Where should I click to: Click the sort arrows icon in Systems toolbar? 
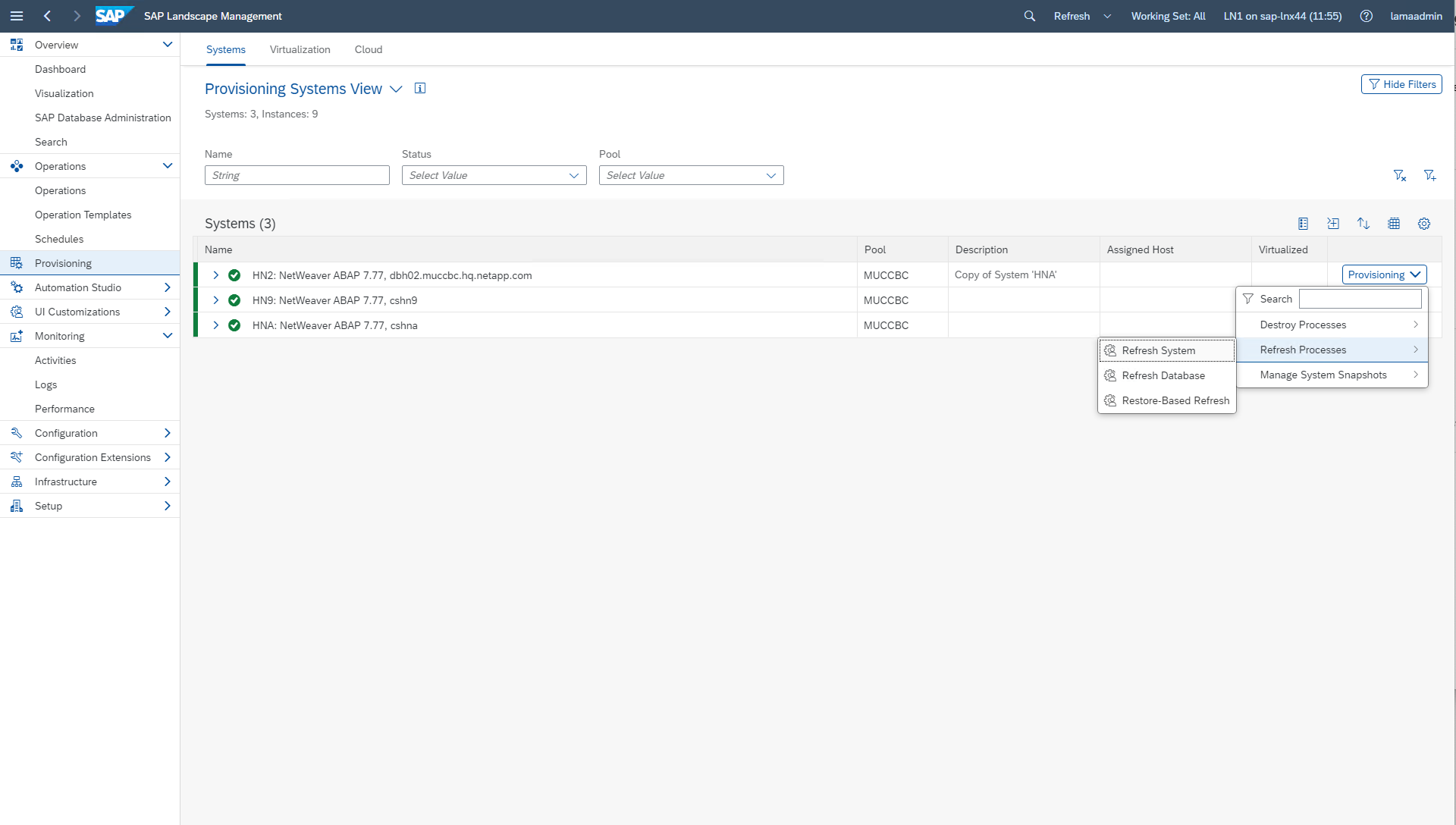pyautogui.click(x=1363, y=224)
